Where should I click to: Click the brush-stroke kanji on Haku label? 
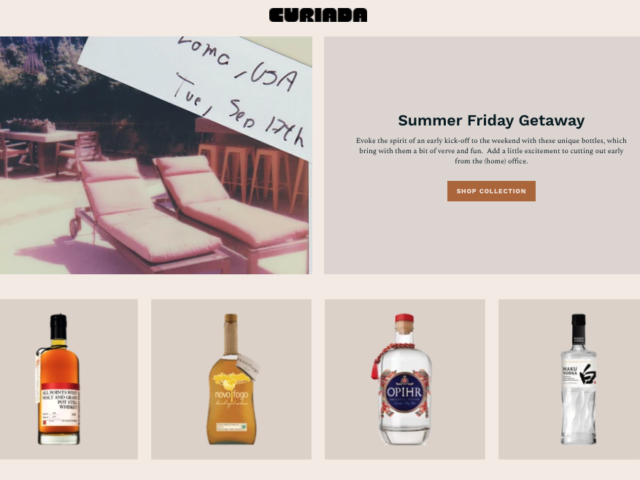589,374
